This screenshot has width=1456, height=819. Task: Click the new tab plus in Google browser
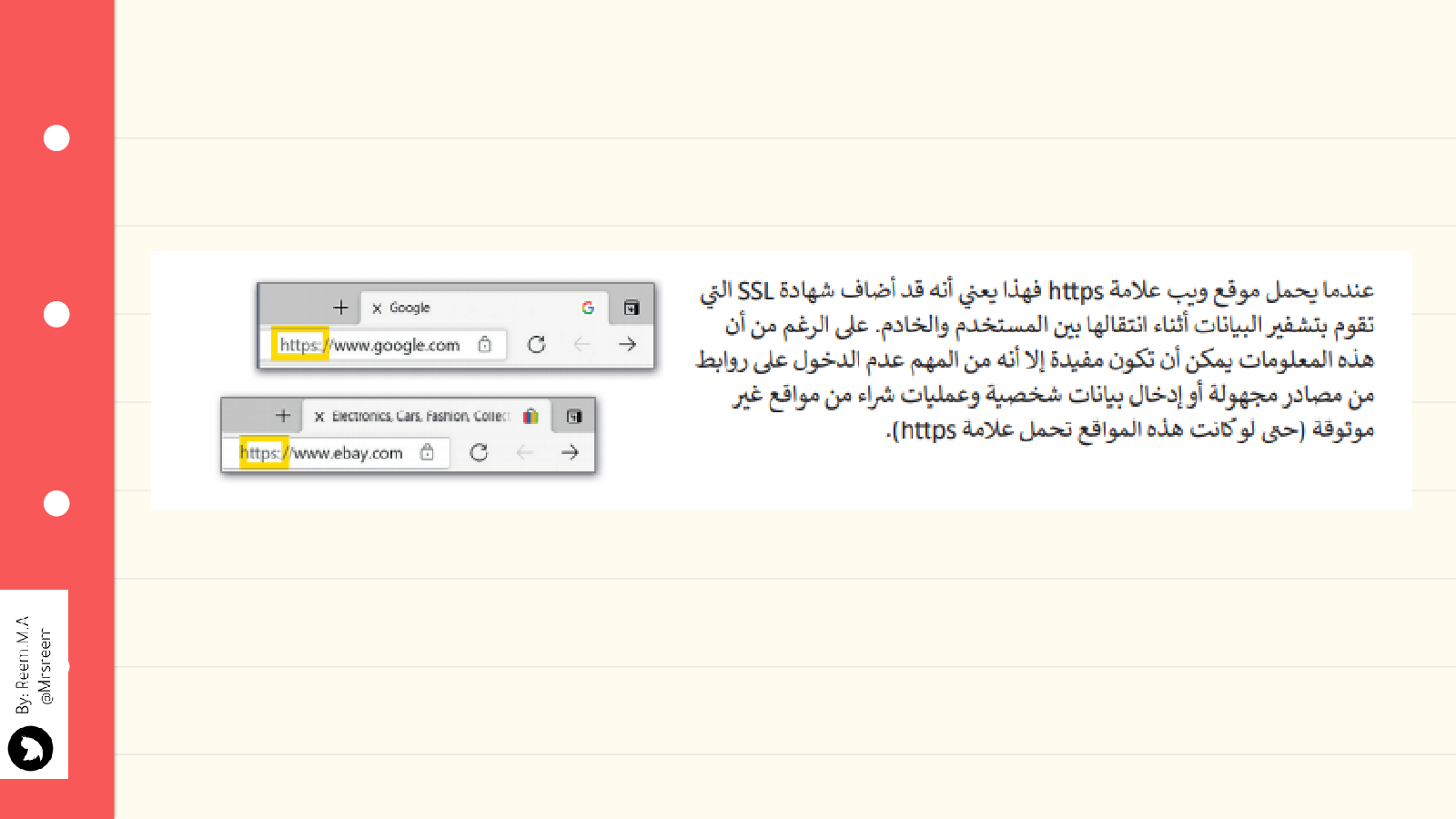(x=340, y=308)
